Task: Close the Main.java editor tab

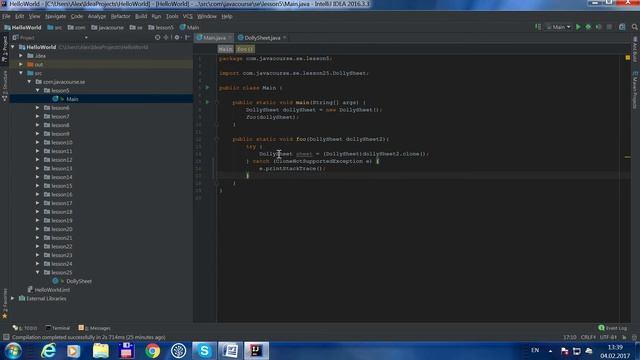Action: click(230, 38)
